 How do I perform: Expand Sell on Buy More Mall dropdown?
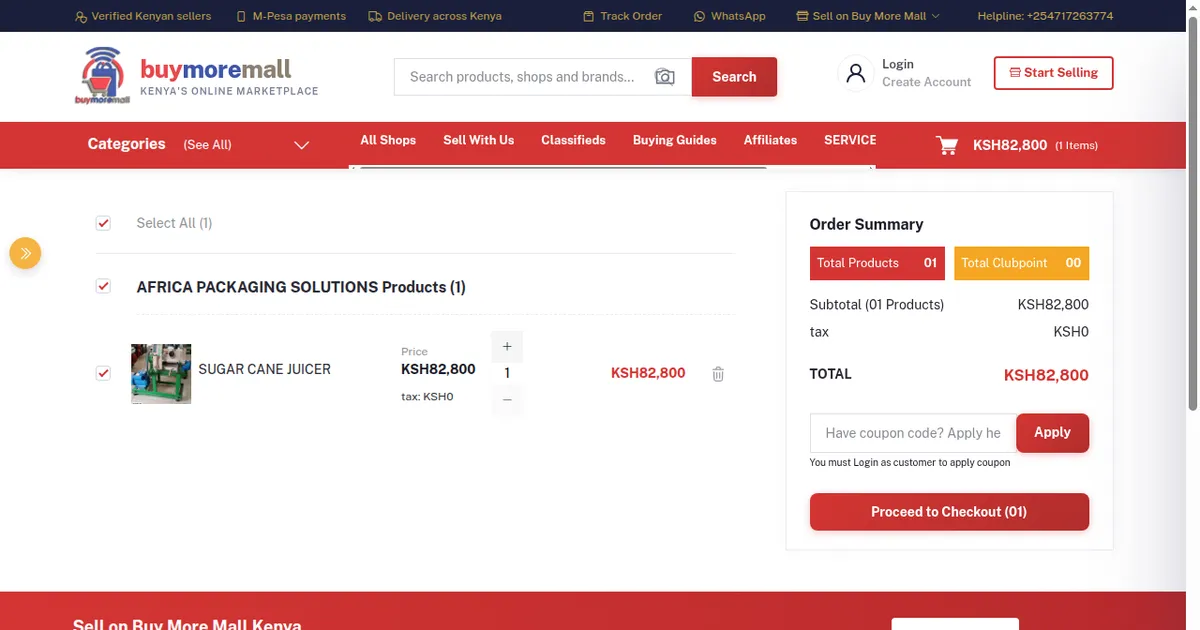click(x=868, y=16)
